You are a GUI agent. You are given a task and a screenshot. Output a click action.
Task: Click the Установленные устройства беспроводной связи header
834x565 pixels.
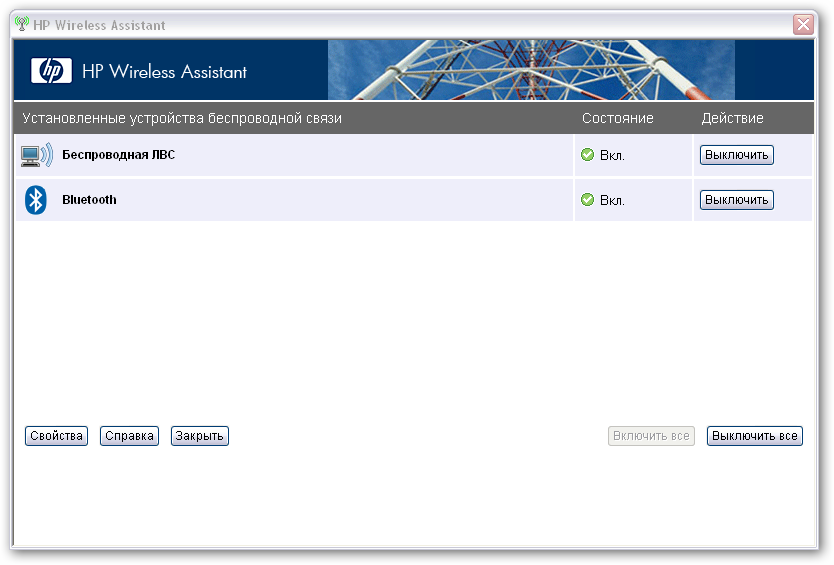182,118
